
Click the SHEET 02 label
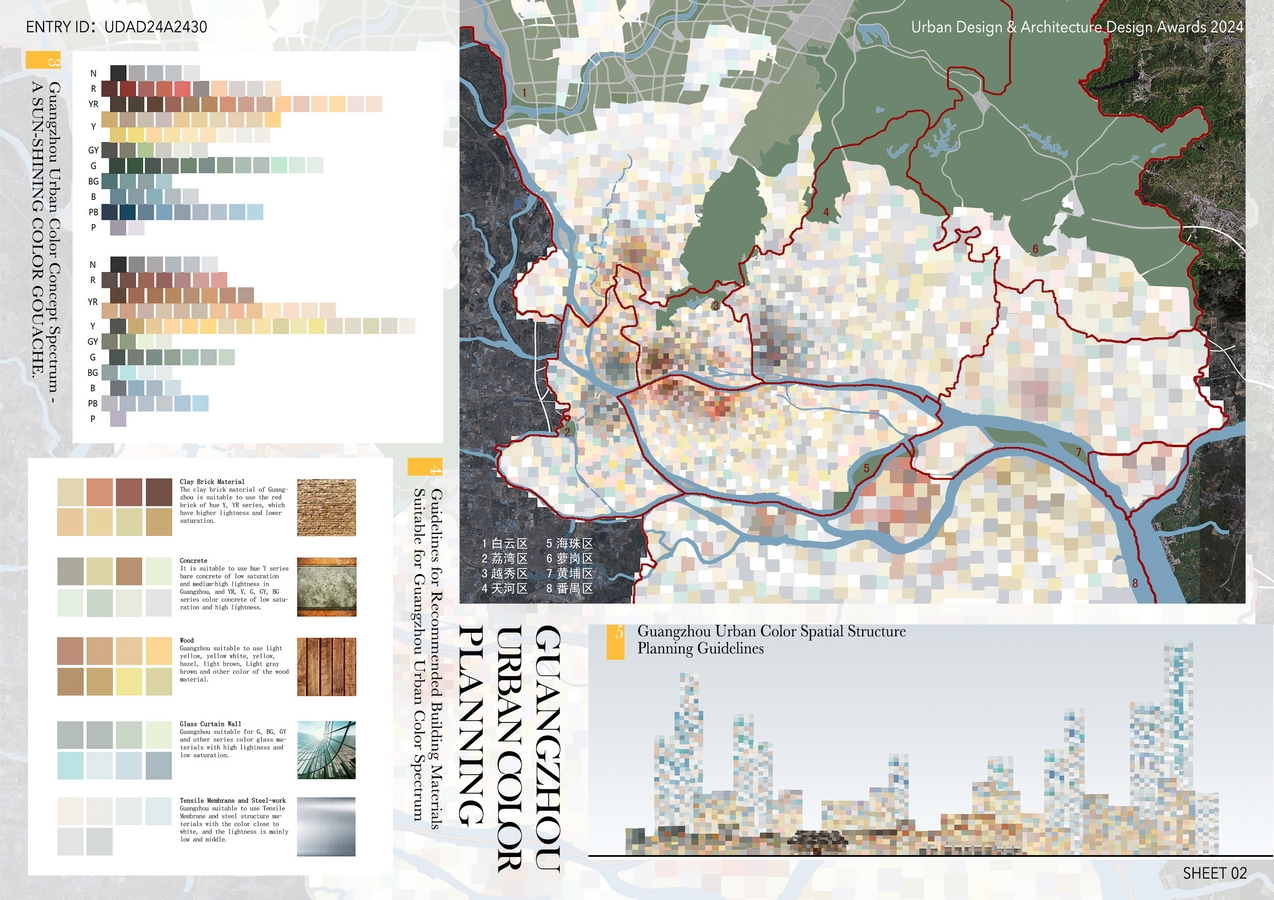tap(1215, 873)
